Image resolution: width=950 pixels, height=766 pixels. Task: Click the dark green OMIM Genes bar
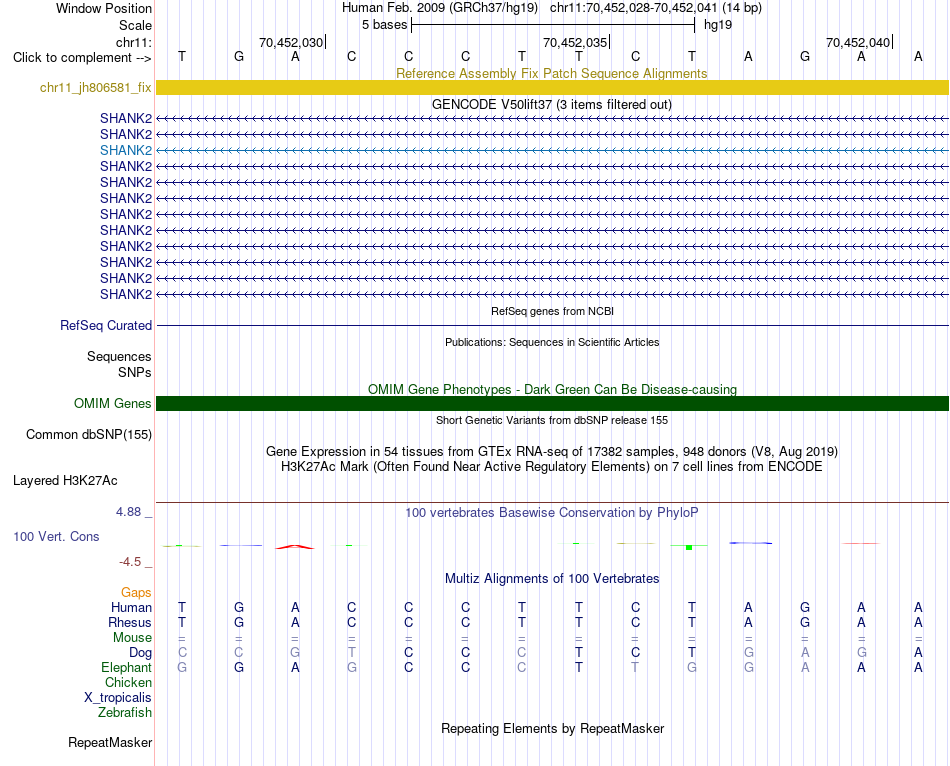pyautogui.click(x=552, y=403)
